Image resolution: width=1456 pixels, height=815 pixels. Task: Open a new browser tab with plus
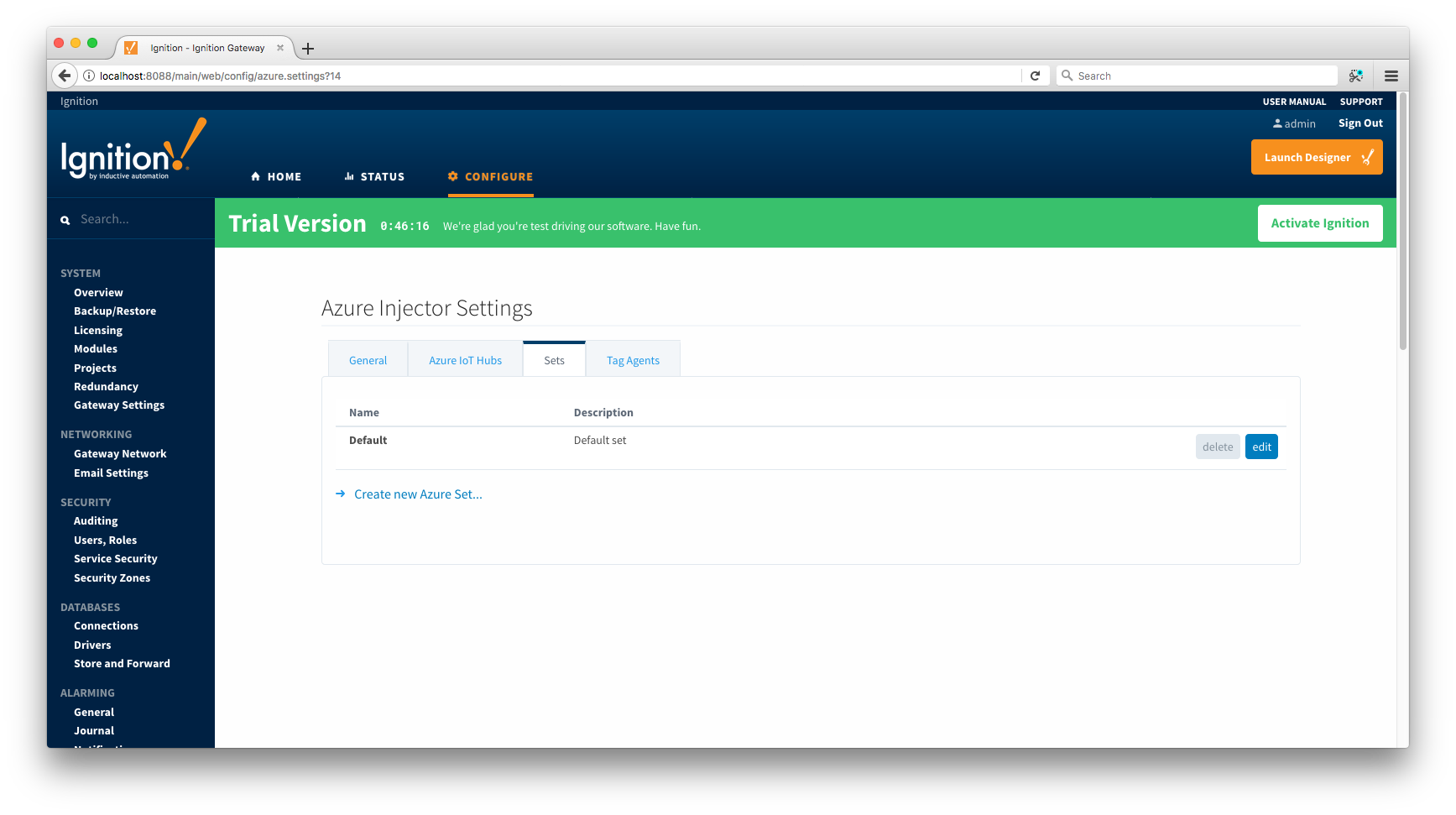(308, 49)
